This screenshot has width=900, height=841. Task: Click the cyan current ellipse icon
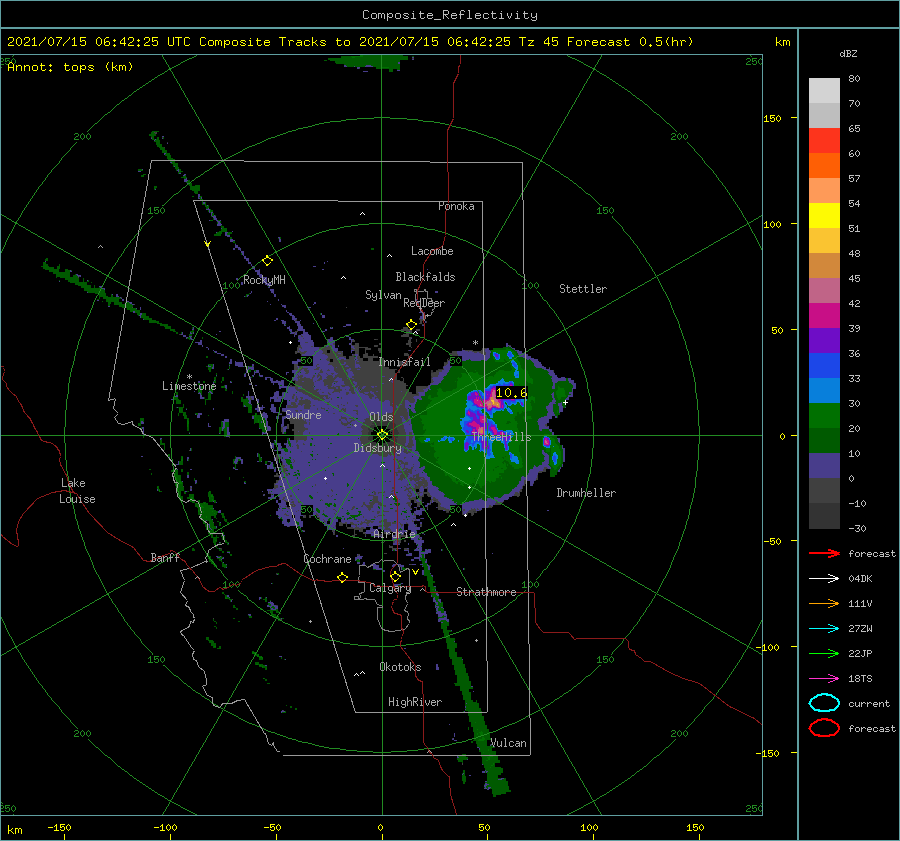pos(824,703)
